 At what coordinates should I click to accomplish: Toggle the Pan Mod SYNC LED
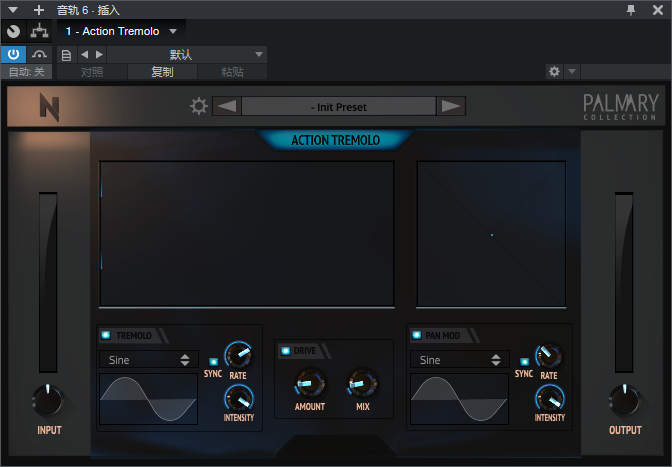pos(524,362)
